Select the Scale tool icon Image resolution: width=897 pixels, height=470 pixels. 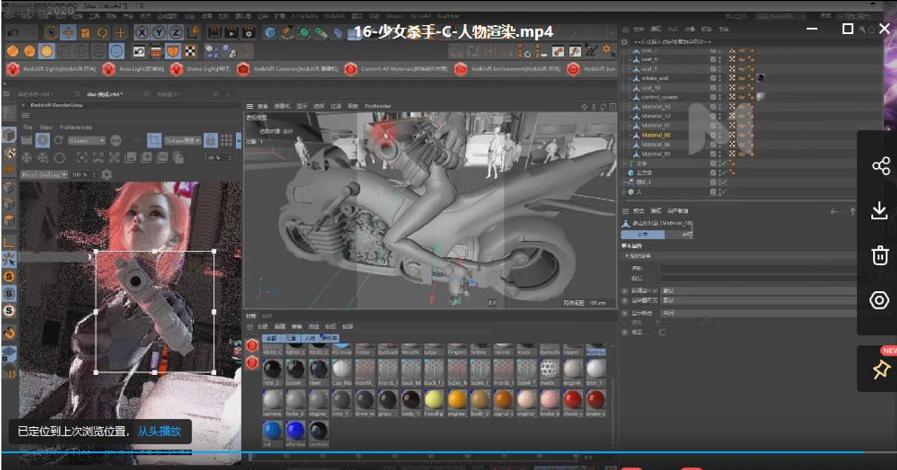click(x=85, y=33)
